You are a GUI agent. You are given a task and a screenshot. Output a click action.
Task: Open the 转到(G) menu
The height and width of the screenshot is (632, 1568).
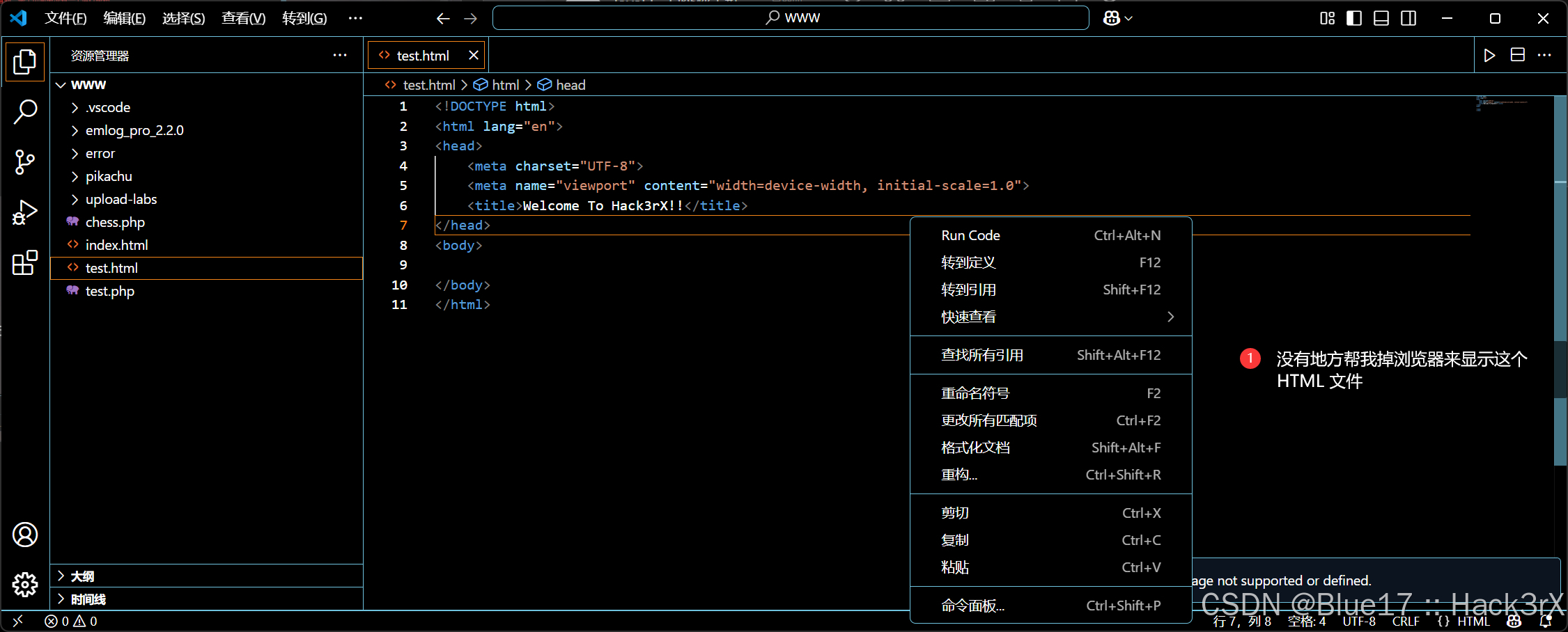(304, 18)
